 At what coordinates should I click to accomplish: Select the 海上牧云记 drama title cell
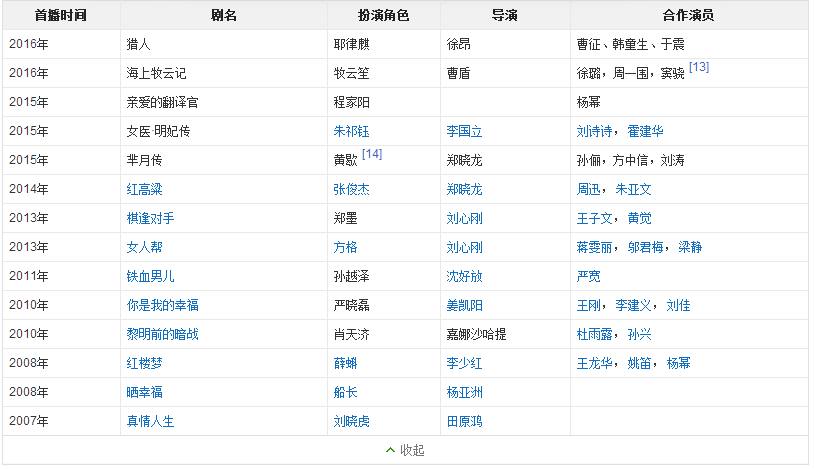224,73
